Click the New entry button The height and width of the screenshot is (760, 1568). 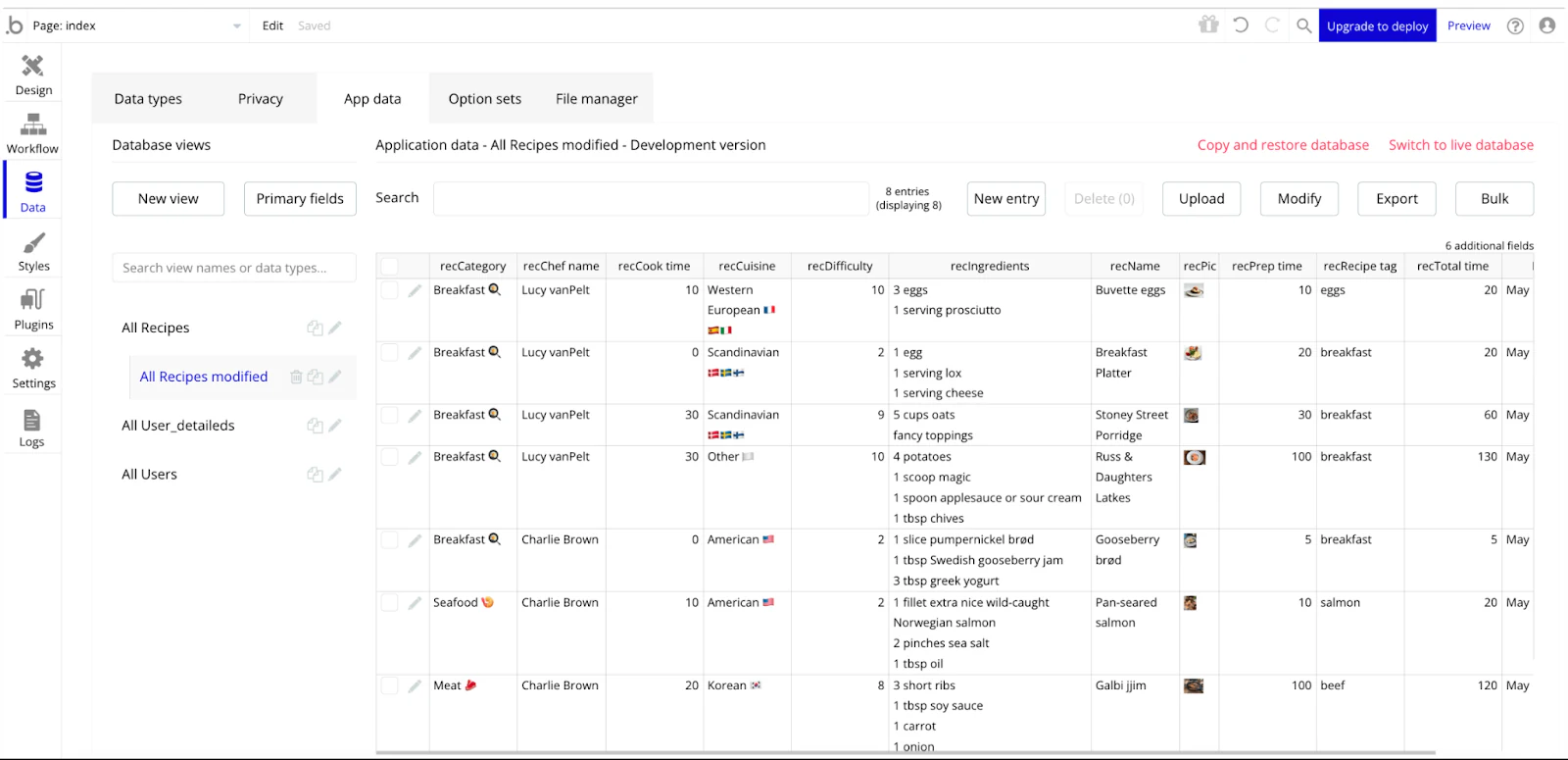1006,199
